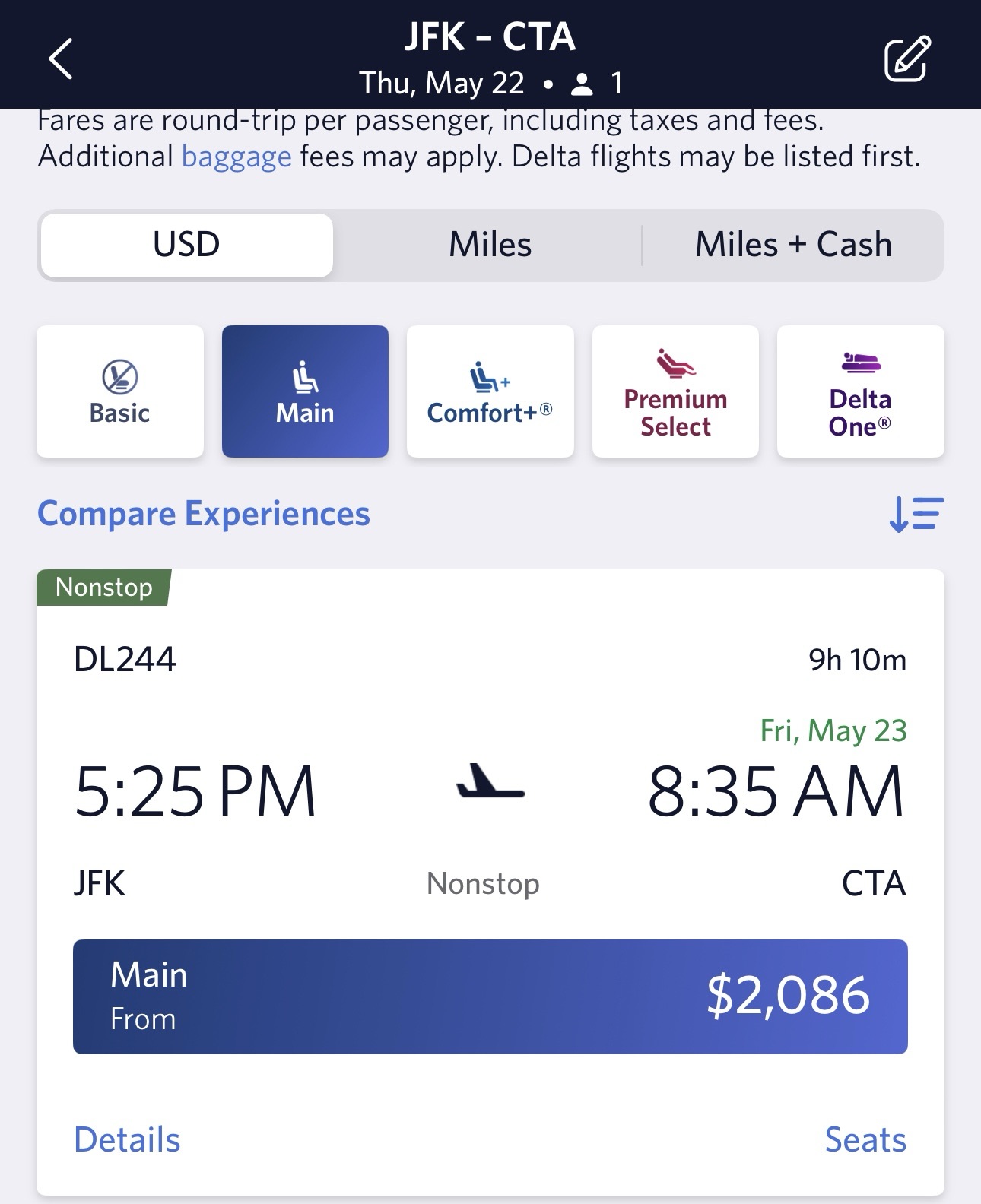
Task: Select the Delta One lie-flat icon
Action: pyautogui.click(x=860, y=363)
